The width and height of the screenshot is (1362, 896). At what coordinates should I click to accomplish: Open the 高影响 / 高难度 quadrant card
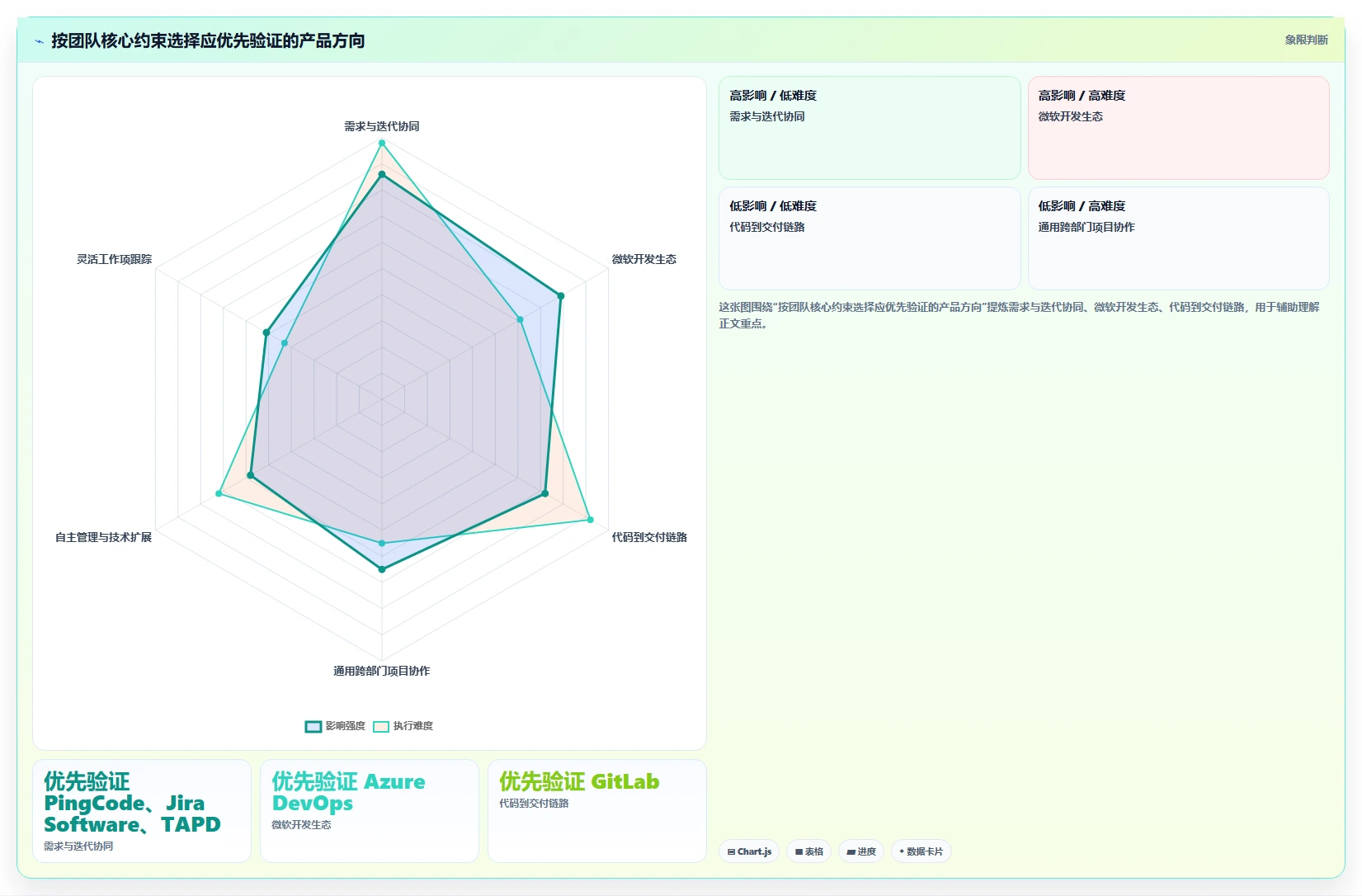point(1178,128)
